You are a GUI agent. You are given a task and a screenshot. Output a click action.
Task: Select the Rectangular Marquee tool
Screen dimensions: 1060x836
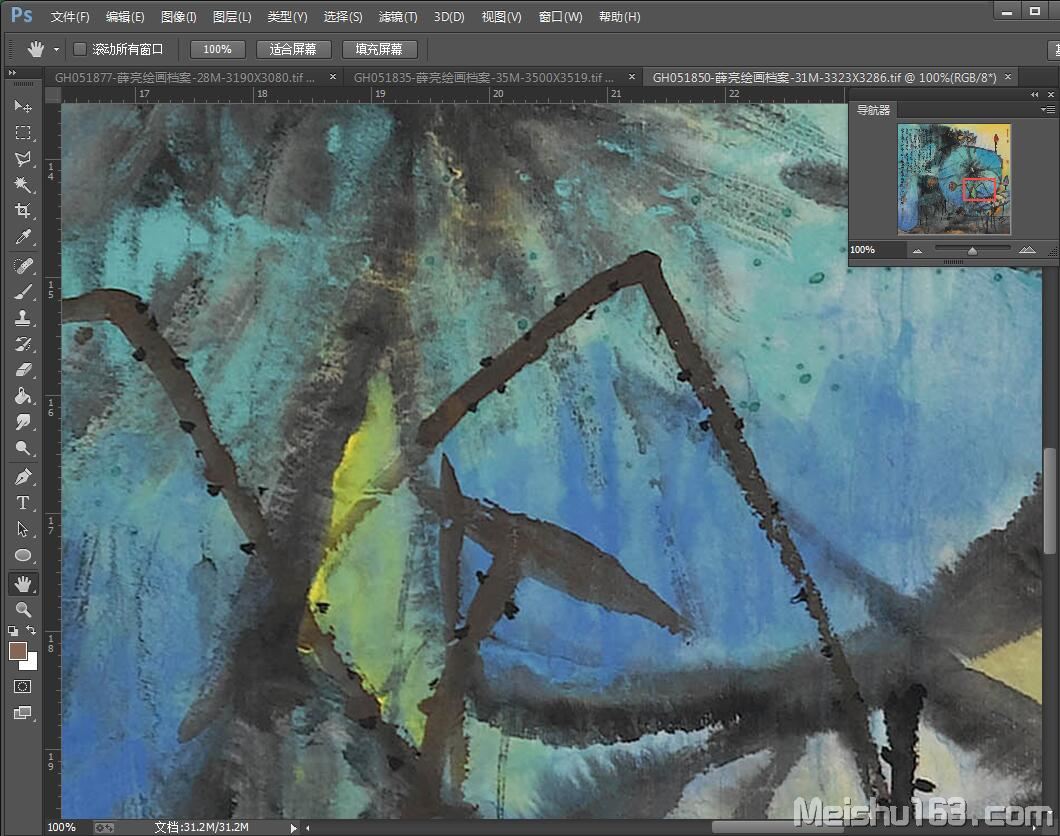(23, 132)
